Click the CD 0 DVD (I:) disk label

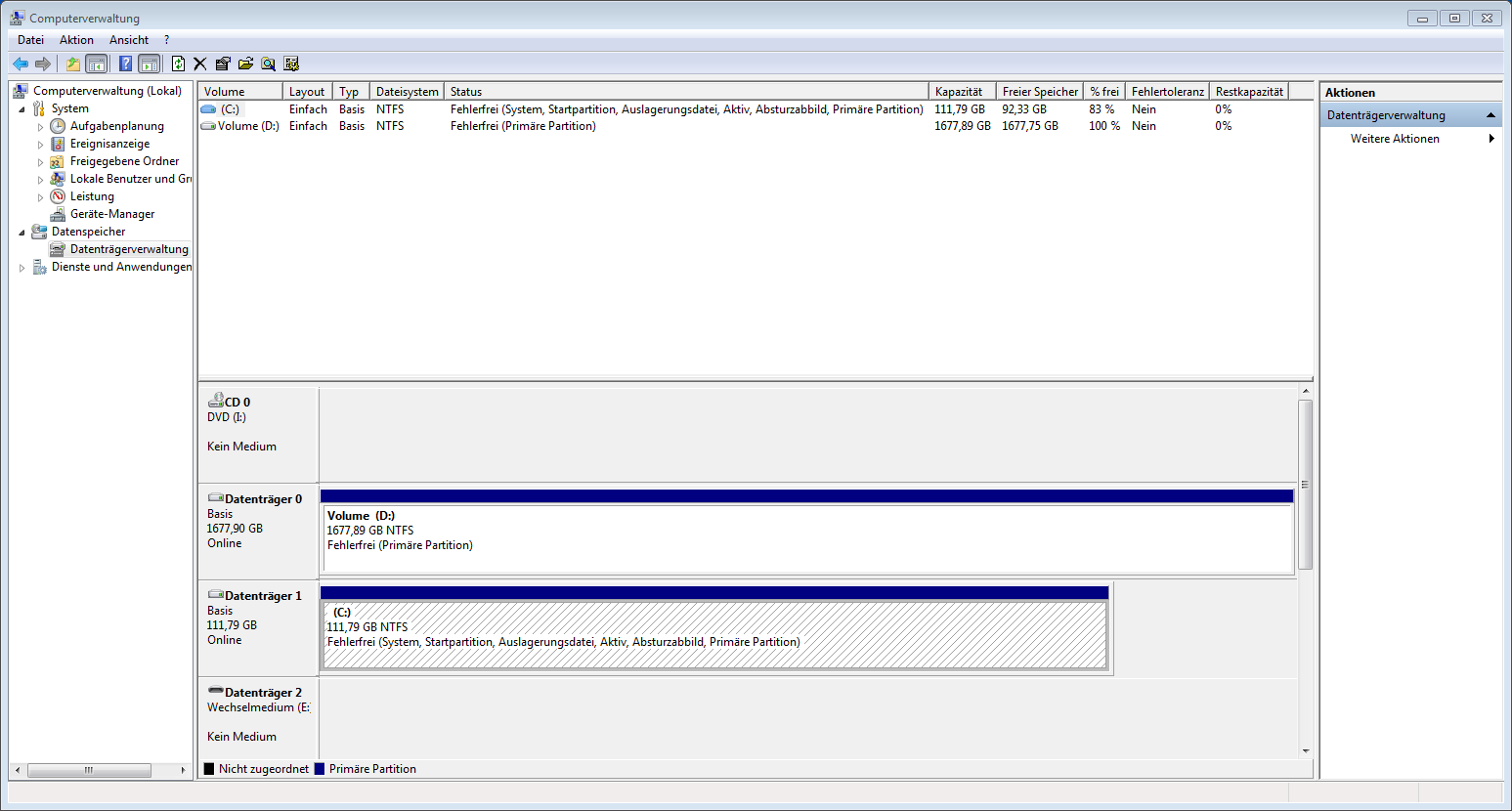(x=258, y=434)
